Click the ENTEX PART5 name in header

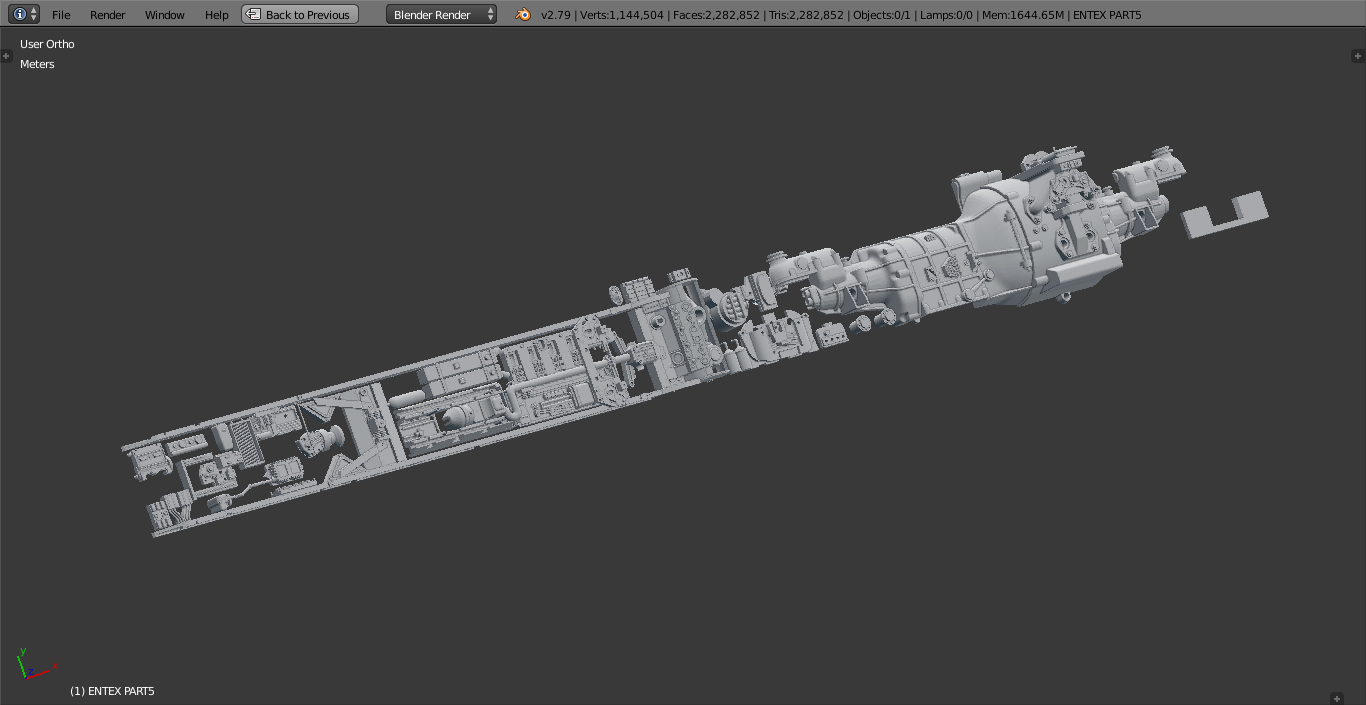point(1107,15)
